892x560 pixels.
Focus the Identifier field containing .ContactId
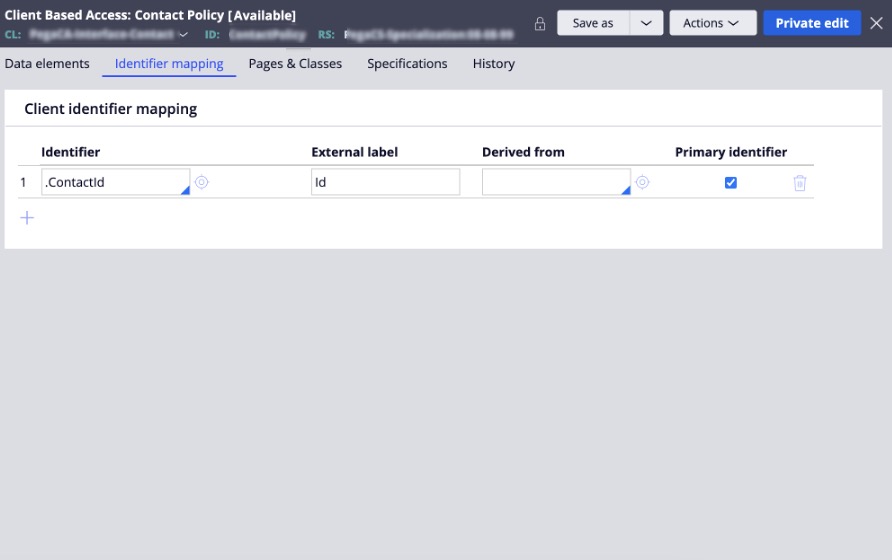point(113,182)
